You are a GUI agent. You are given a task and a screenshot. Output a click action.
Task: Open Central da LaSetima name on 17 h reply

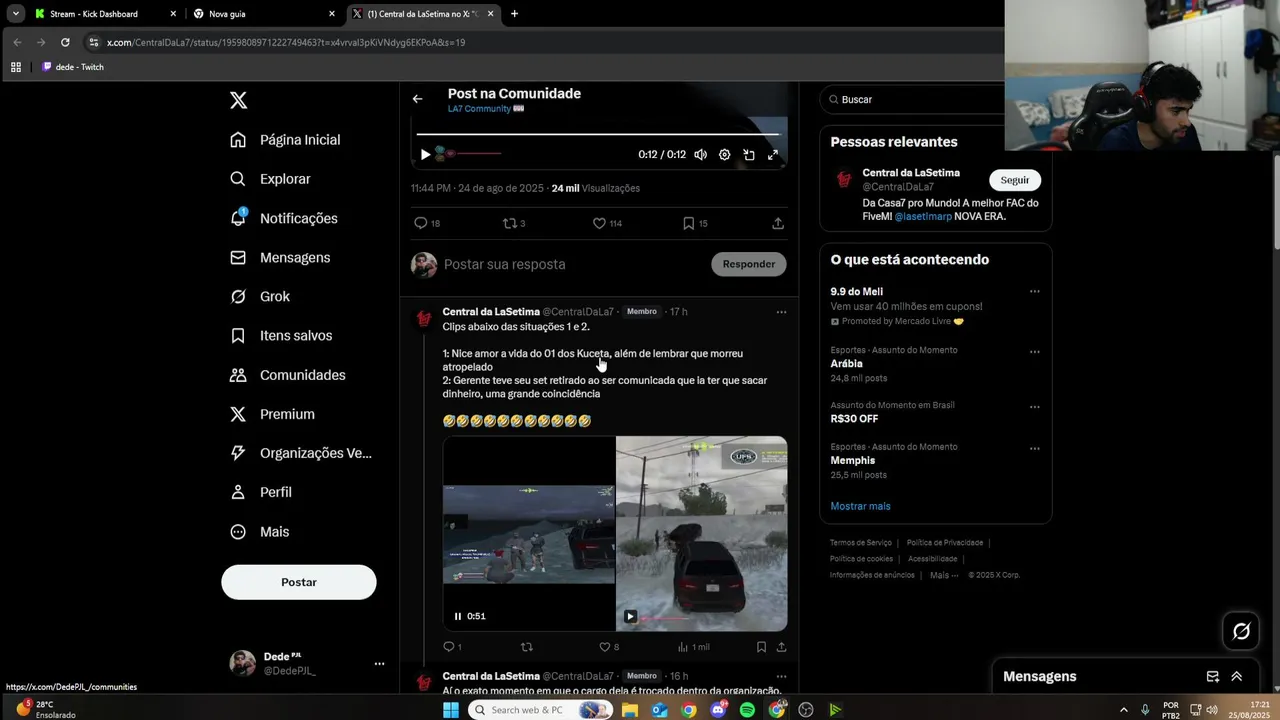[x=491, y=312]
